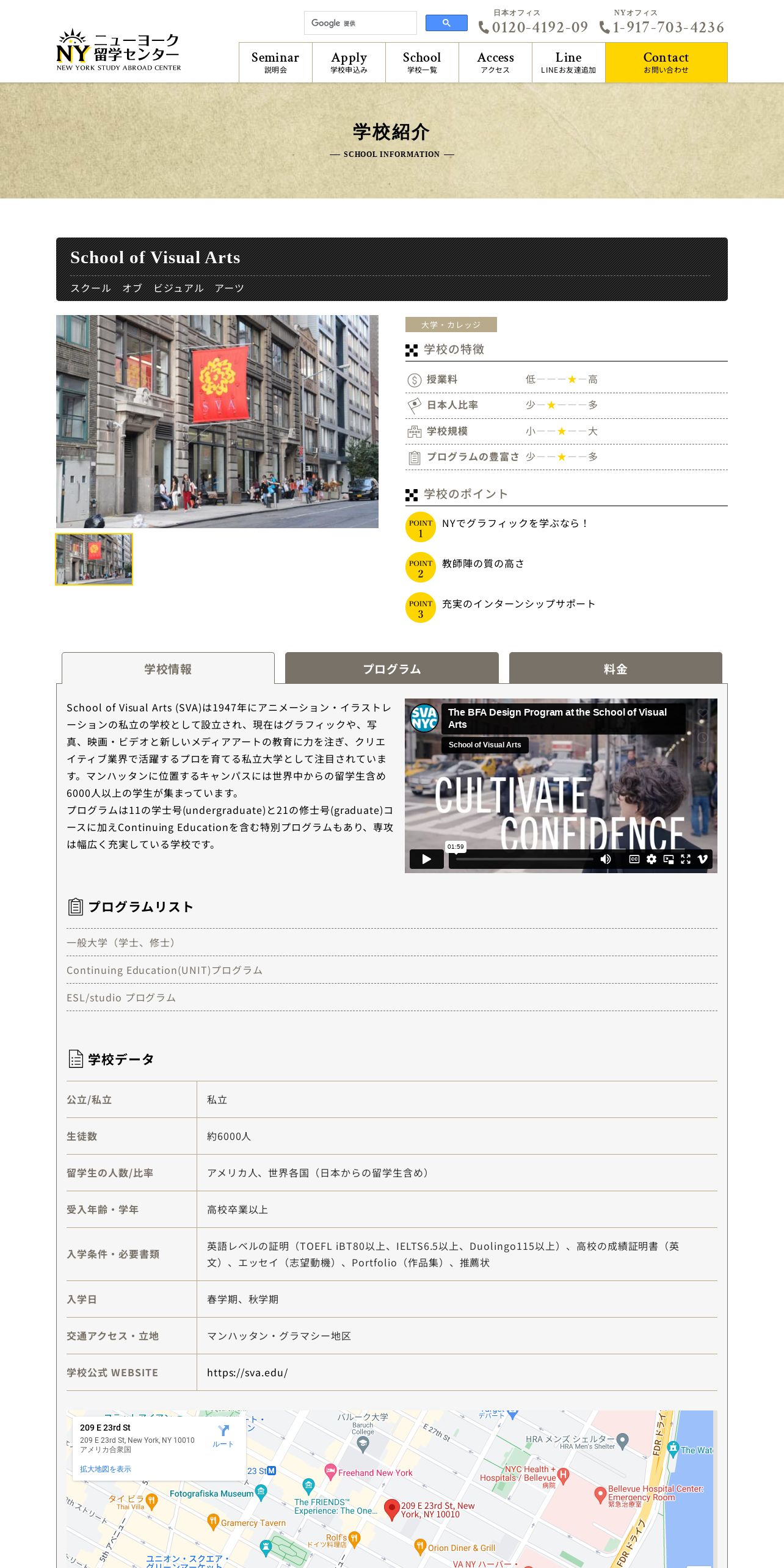Click the NY office phone icon
Viewport: 784px width, 1568px height.
pyautogui.click(x=604, y=27)
